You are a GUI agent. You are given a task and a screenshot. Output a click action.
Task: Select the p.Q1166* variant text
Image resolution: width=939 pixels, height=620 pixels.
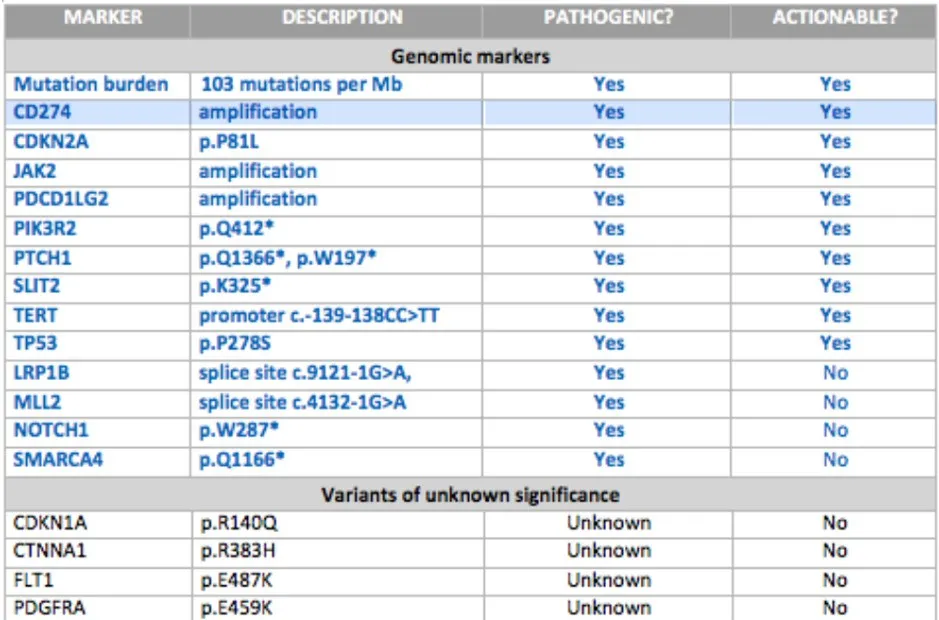242,459
